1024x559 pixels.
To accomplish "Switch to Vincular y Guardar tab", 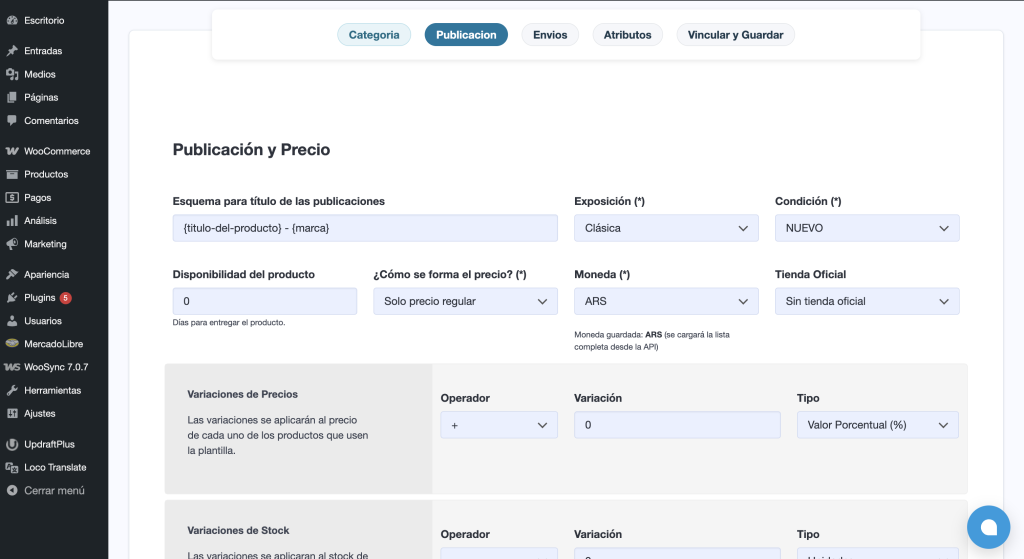I will click(735, 35).
